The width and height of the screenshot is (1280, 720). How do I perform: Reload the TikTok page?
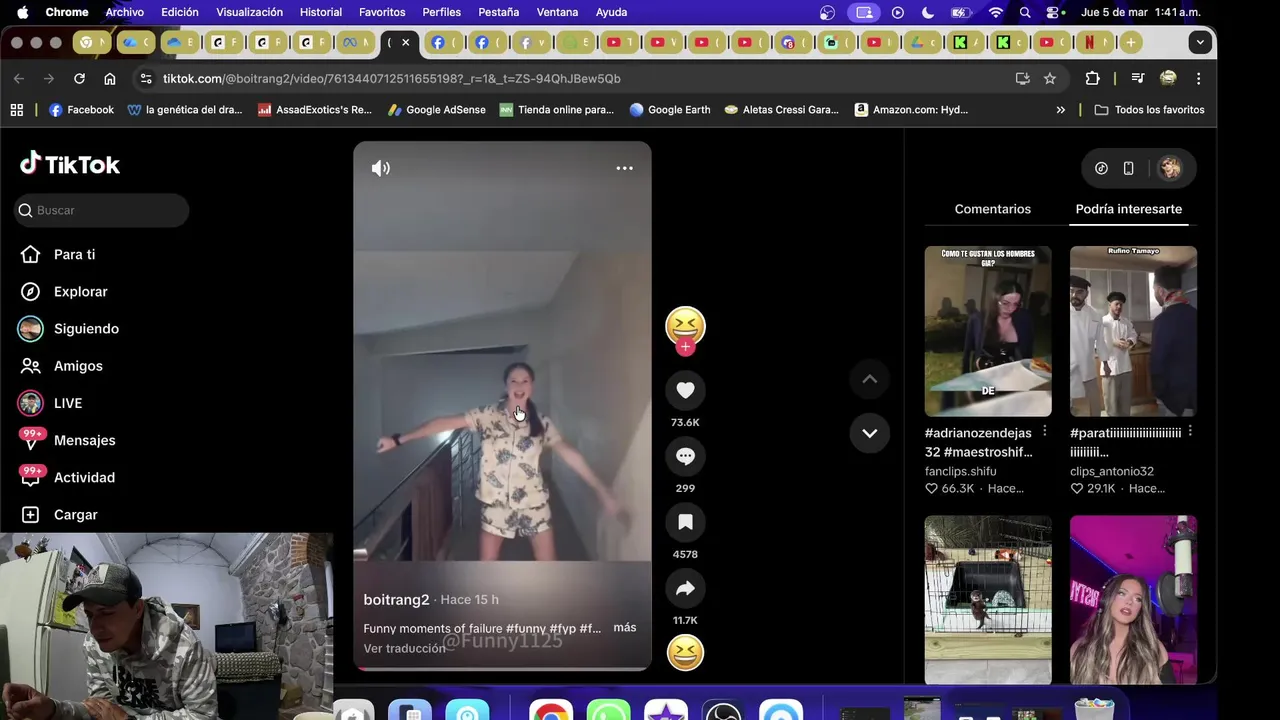pyautogui.click(x=79, y=78)
